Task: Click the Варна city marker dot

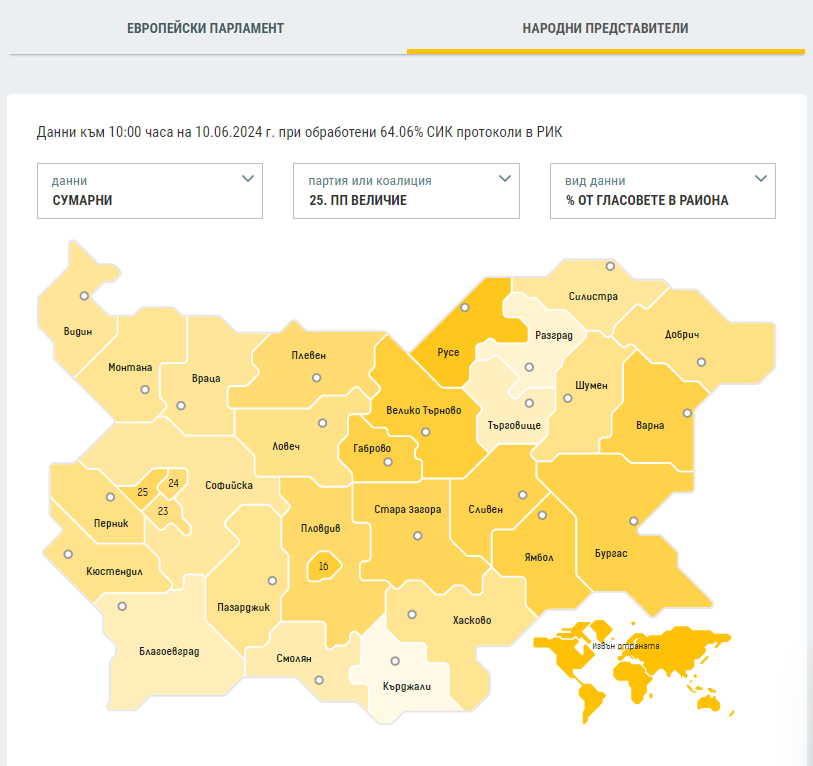Action: click(687, 413)
